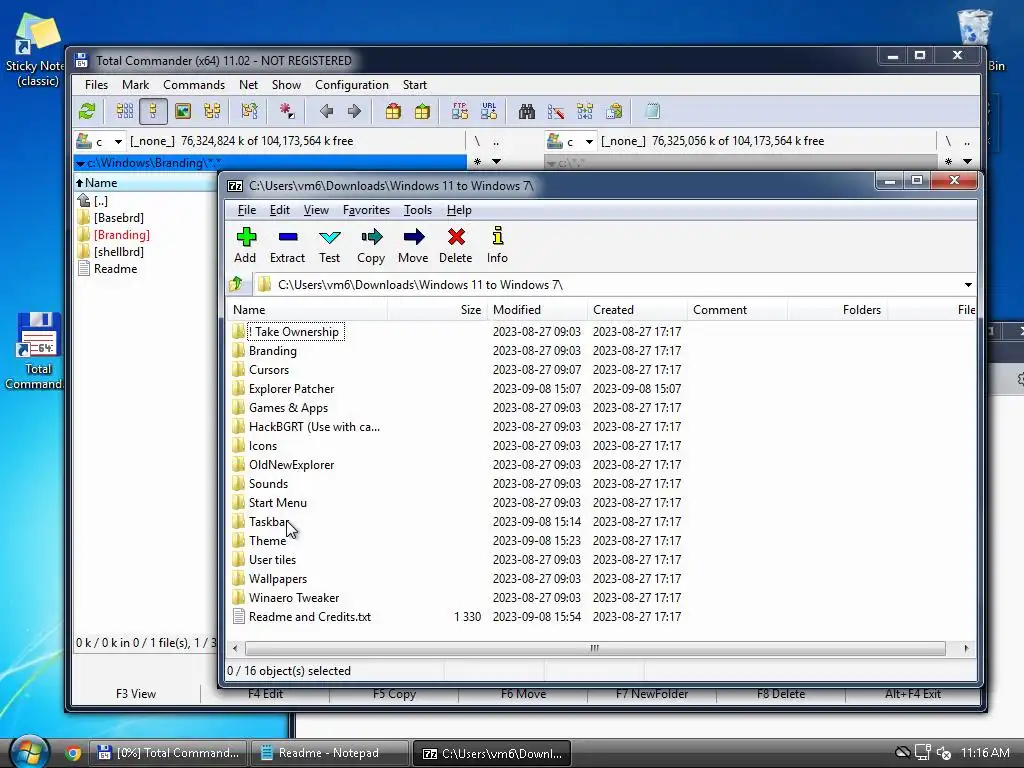
Task: Open the right drive c dropdown
Action: (x=589, y=141)
